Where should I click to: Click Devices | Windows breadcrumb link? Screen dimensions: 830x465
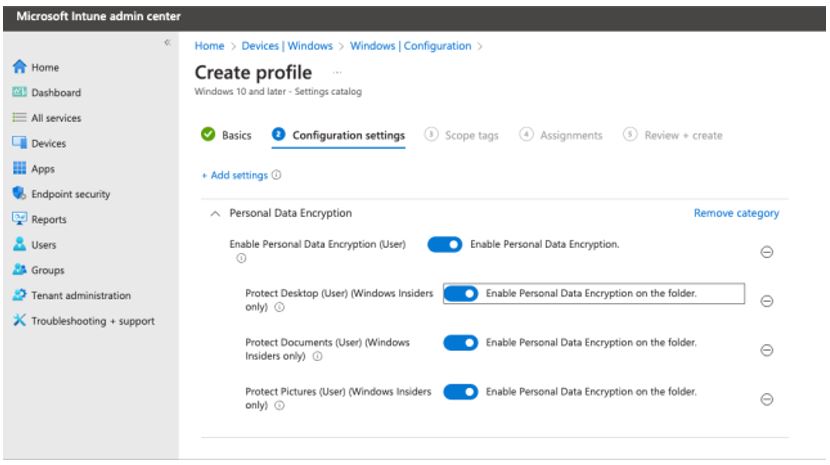(x=287, y=46)
